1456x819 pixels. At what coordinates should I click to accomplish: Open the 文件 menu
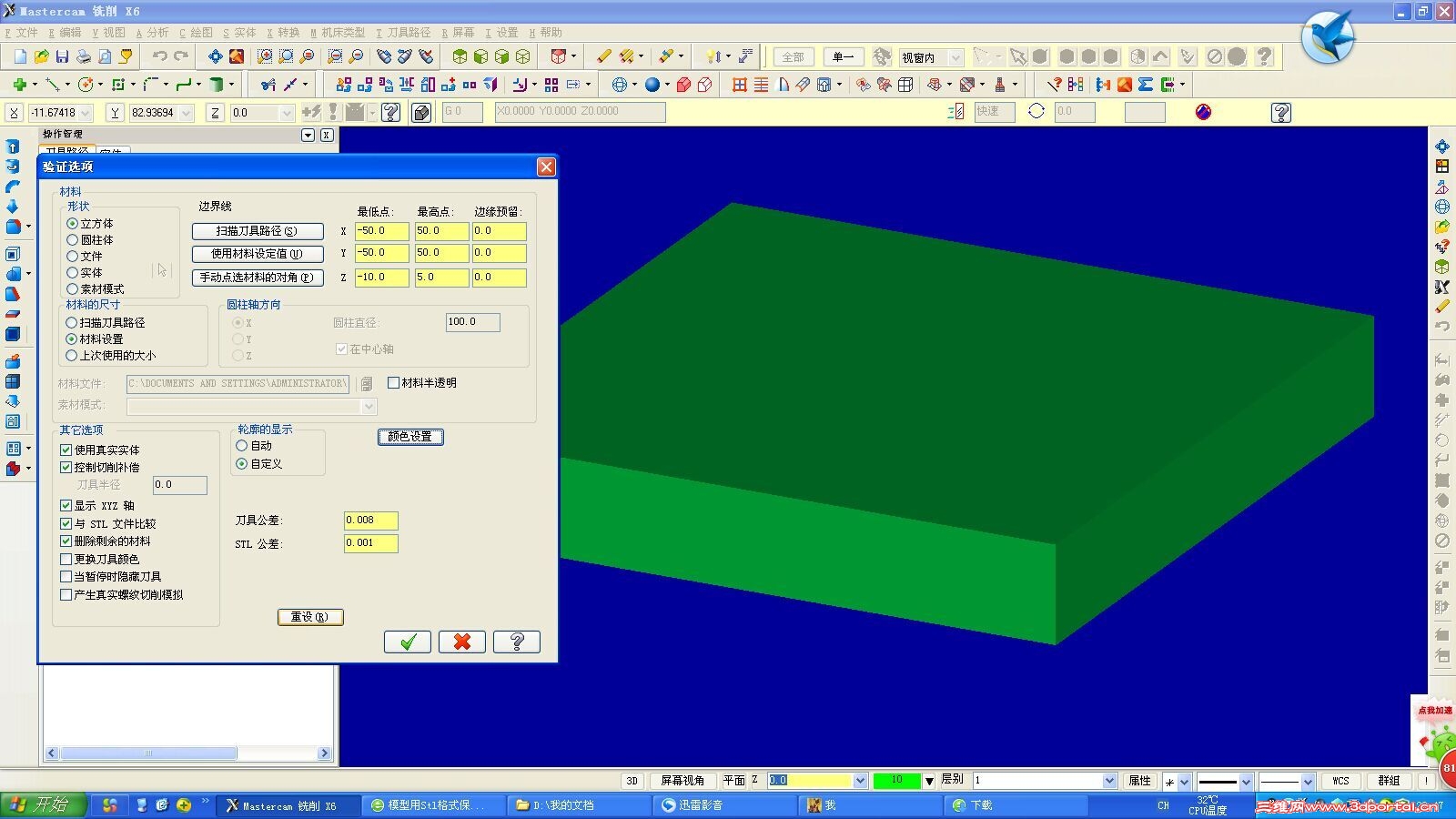tap(21, 33)
